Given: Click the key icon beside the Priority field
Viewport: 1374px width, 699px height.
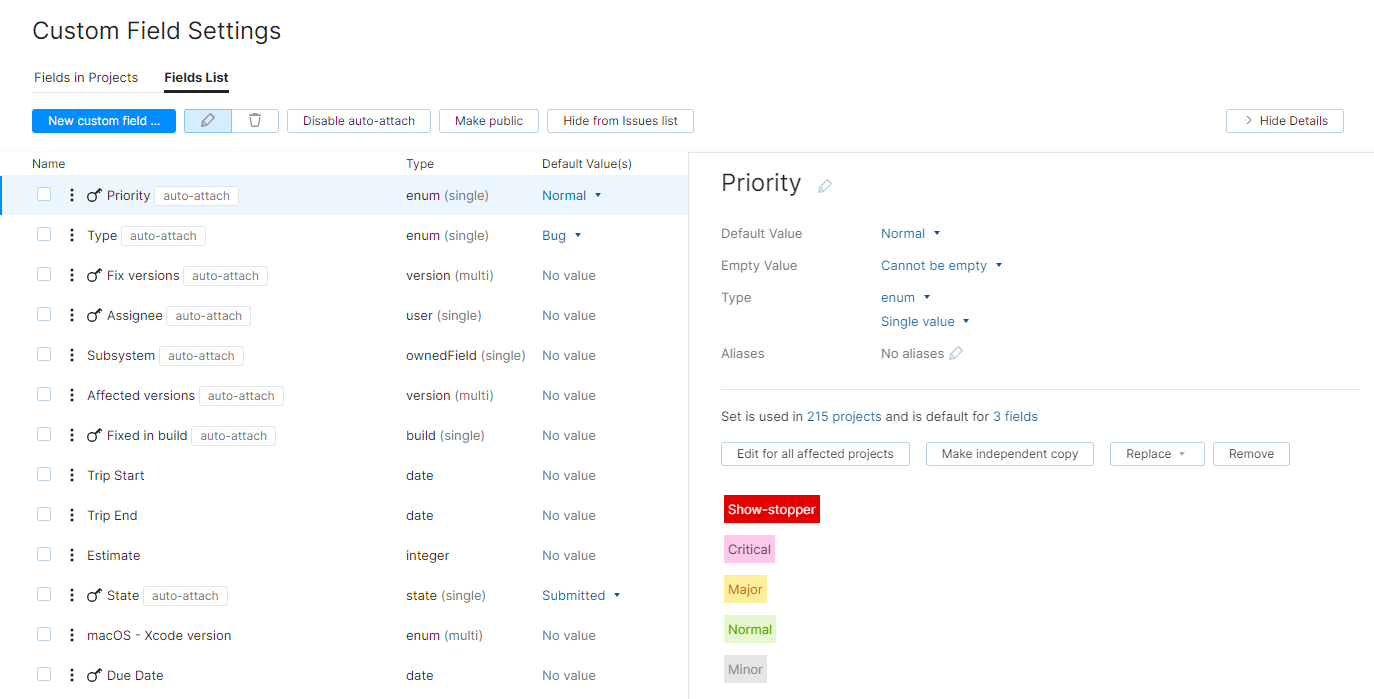Looking at the screenshot, I should pyautogui.click(x=94, y=194).
